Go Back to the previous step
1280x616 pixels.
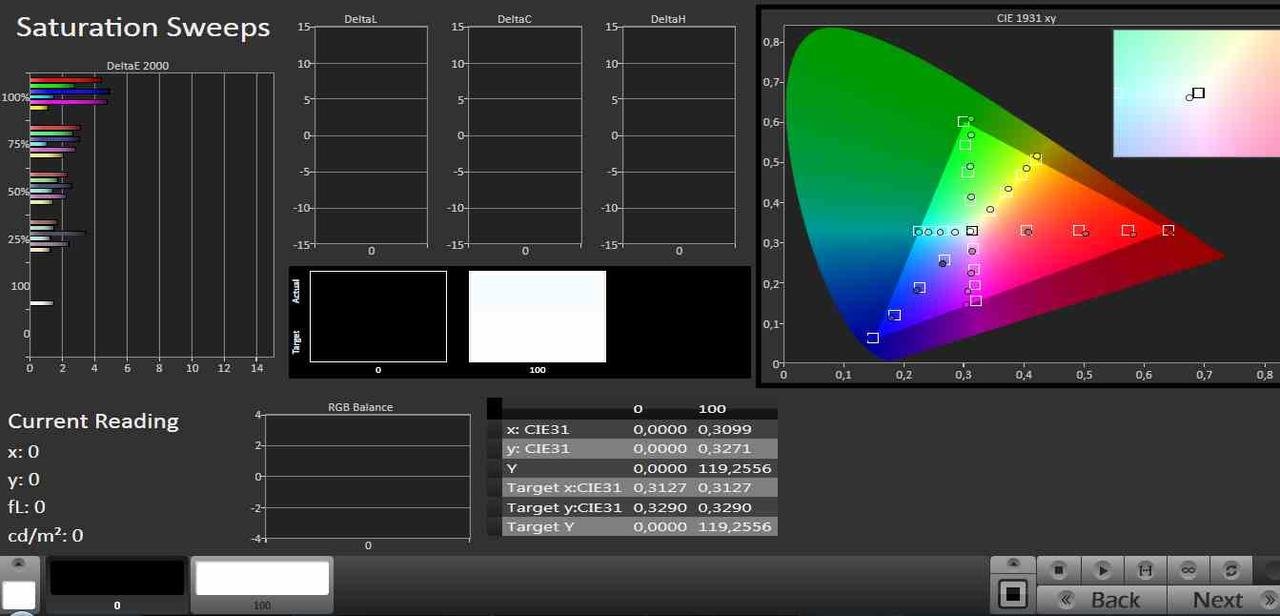tap(1101, 600)
